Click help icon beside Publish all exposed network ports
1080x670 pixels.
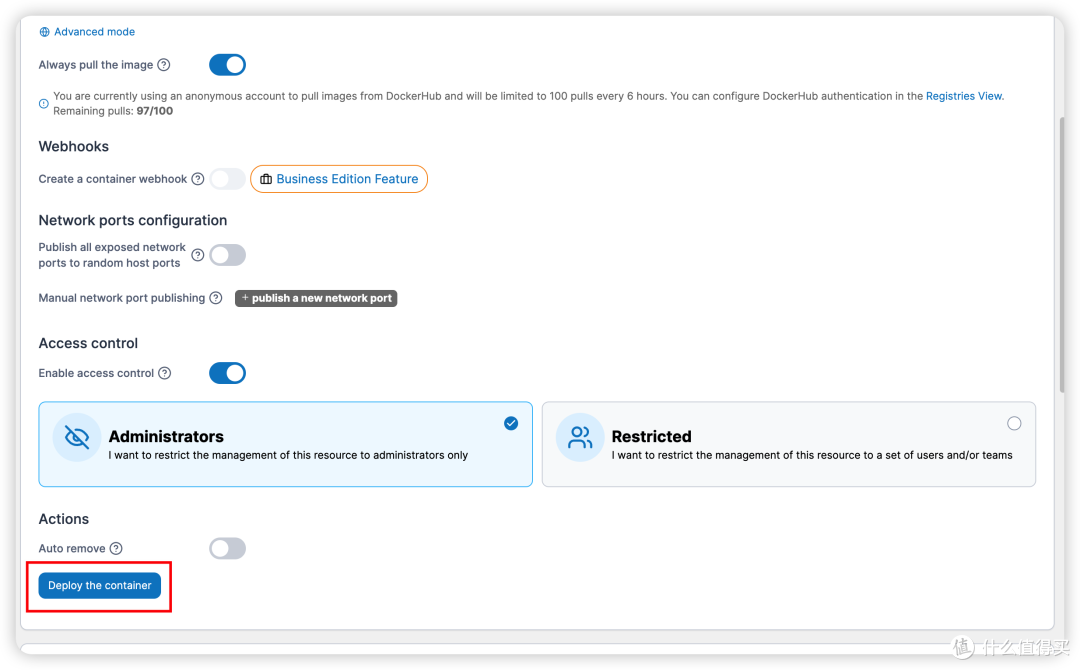[x=198, y=255]
